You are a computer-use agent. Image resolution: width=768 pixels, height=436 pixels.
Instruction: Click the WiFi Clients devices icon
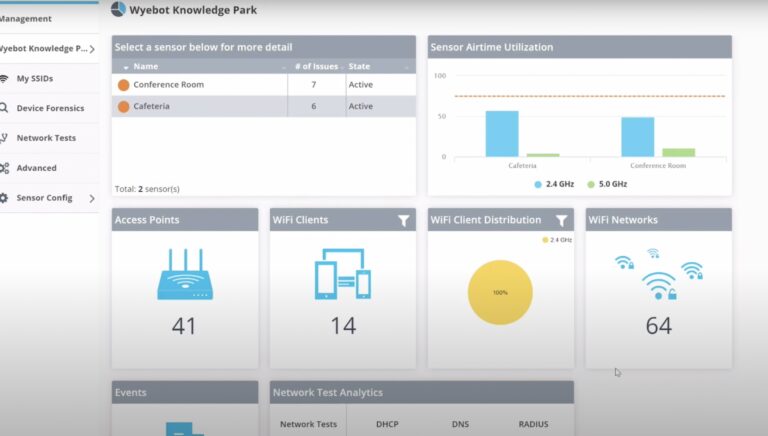[x=343, y=274]
